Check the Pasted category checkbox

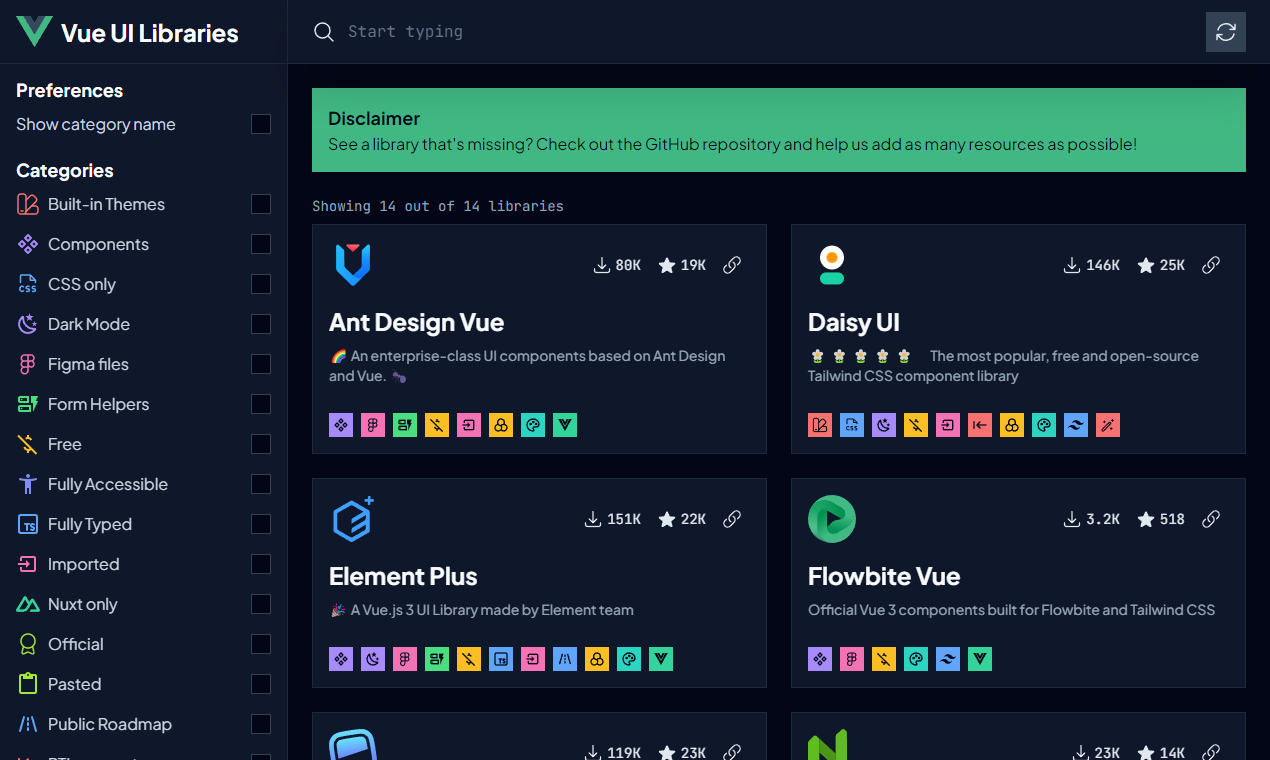[261, 684]
